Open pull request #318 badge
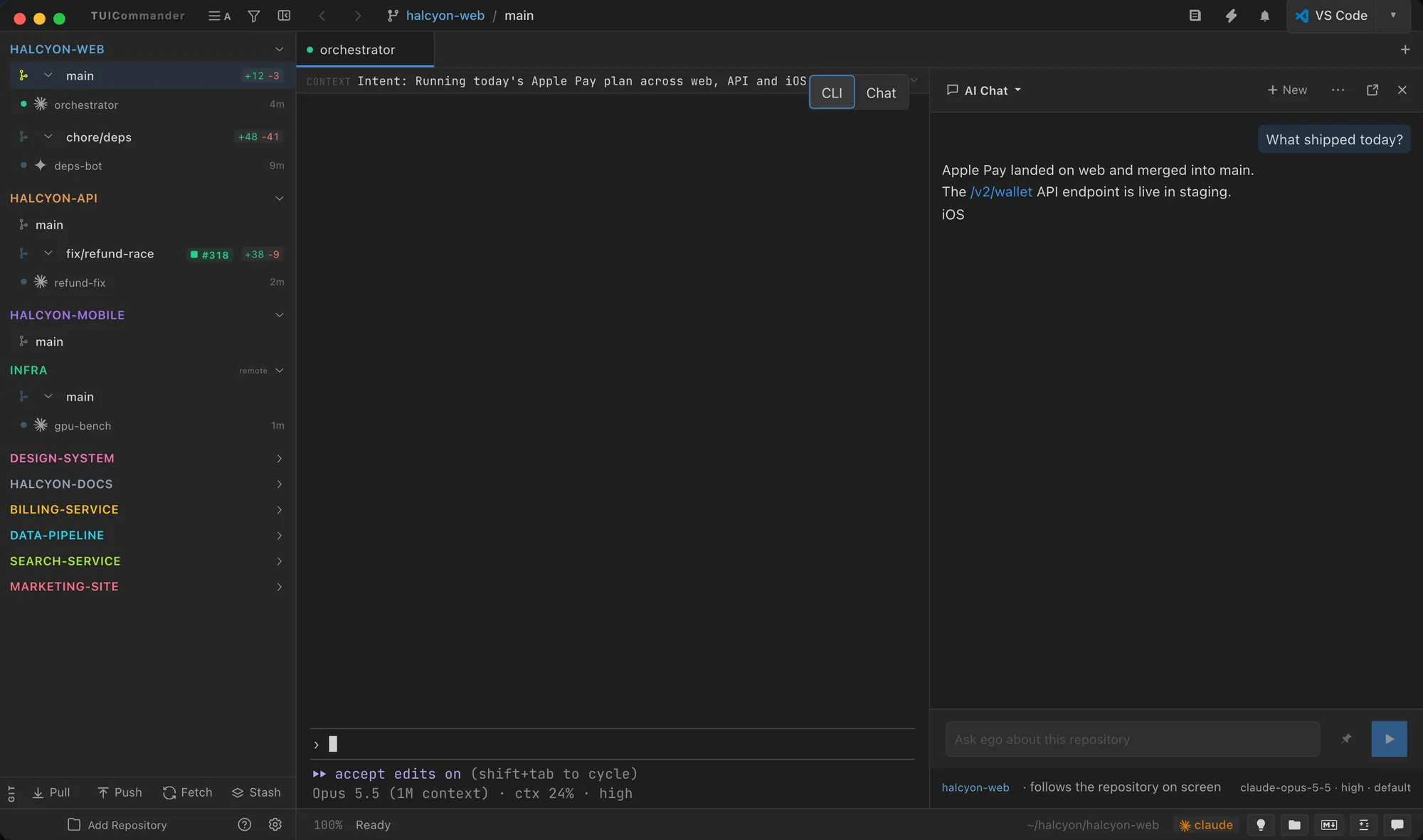 (x=210, y=255)
